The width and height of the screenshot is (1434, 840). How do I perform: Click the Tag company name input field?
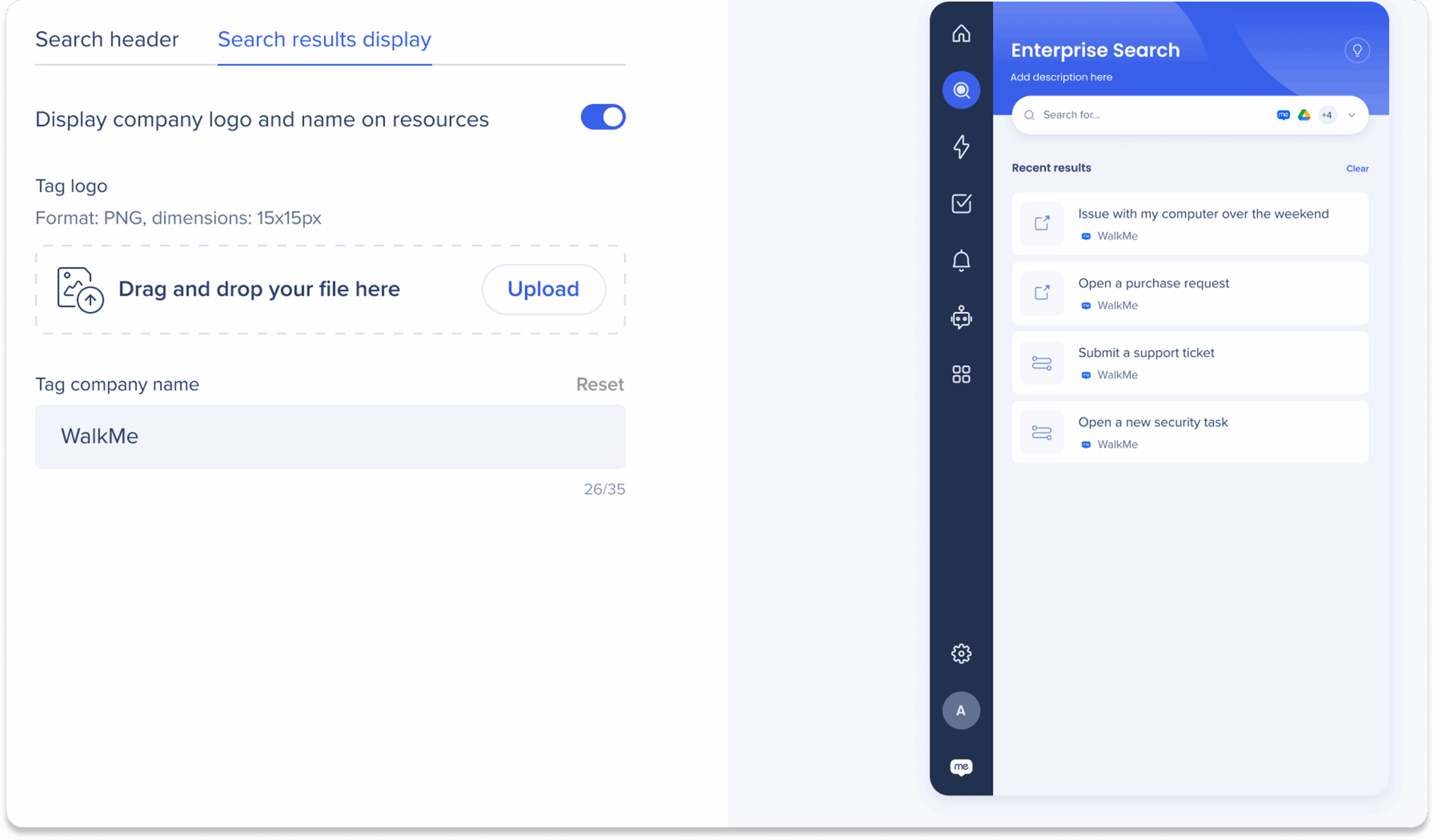pyautogui.click(x=330, y=436)
